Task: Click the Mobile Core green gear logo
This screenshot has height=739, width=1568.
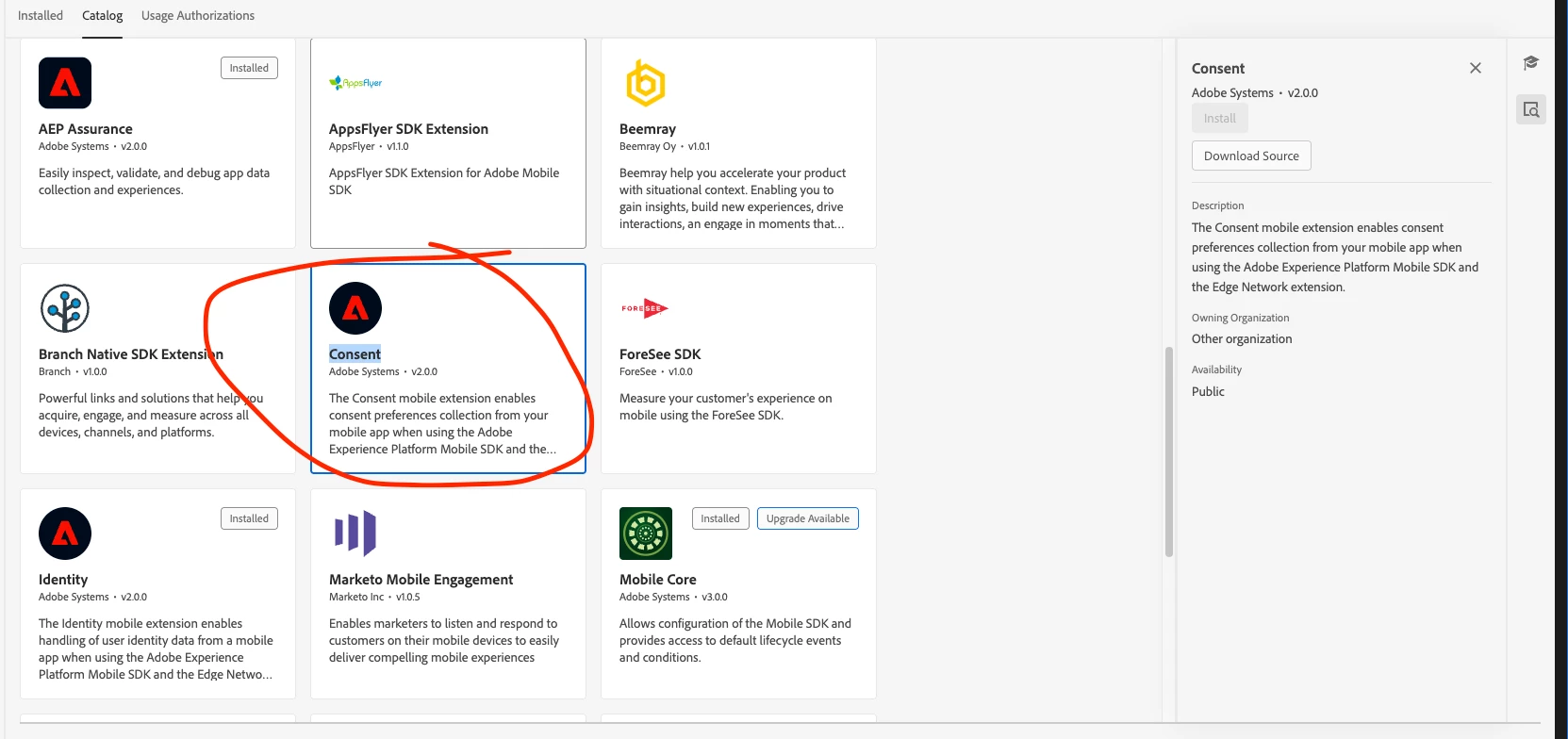Action: 646,534
